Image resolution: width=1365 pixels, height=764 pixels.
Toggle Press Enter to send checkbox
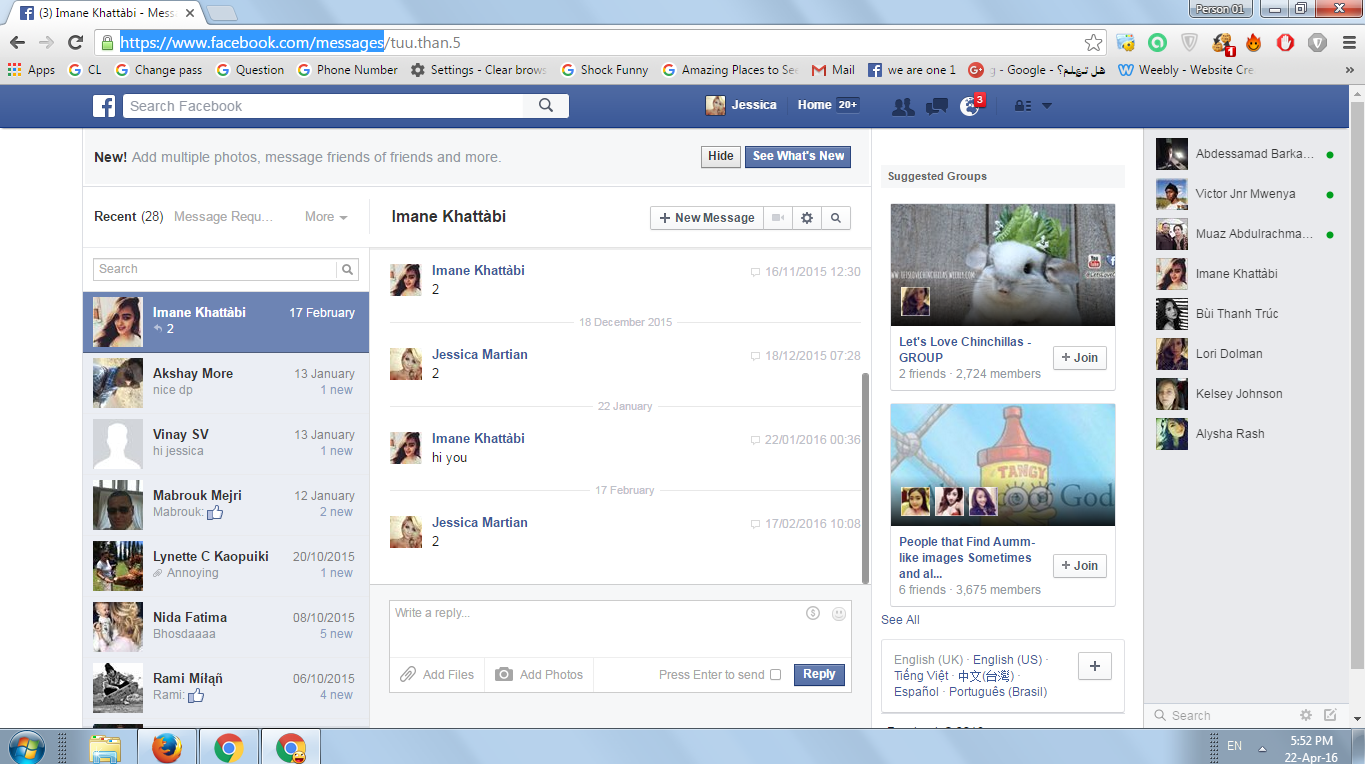click(x=775, y=675)
